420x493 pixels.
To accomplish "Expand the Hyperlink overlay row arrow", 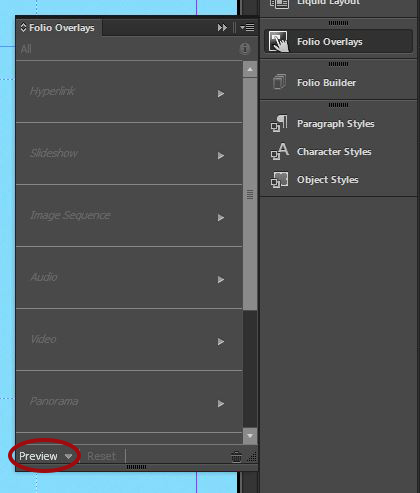I will (x=221, y=94).
